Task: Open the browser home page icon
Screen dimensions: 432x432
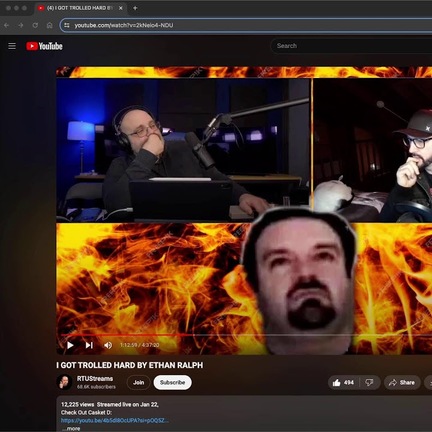Action: tap(49, 25)
